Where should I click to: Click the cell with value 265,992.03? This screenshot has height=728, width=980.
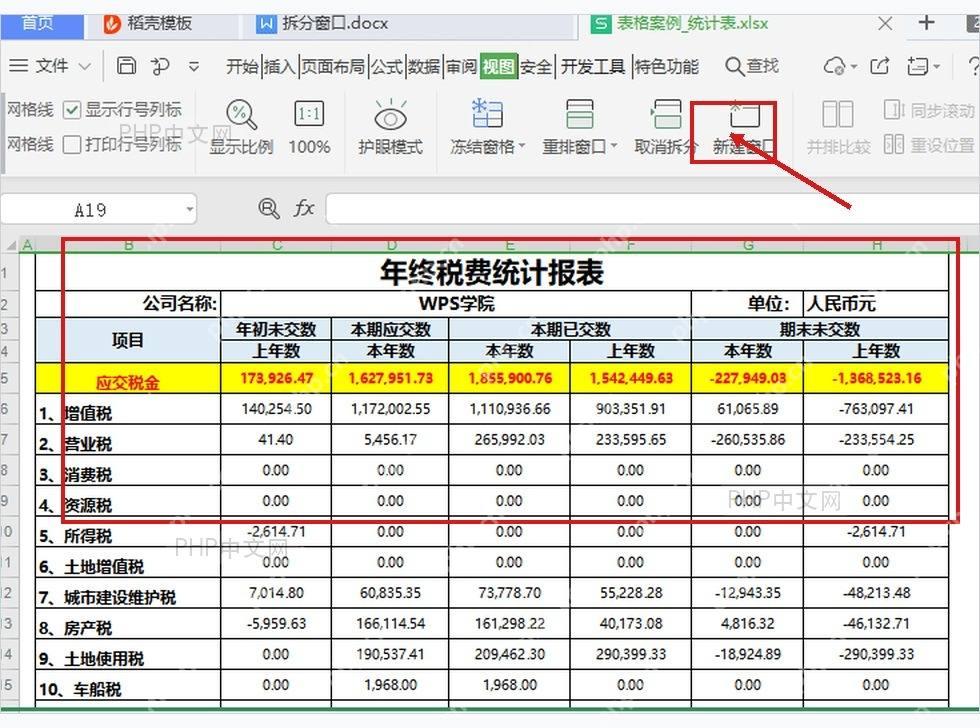coord(509,440)
